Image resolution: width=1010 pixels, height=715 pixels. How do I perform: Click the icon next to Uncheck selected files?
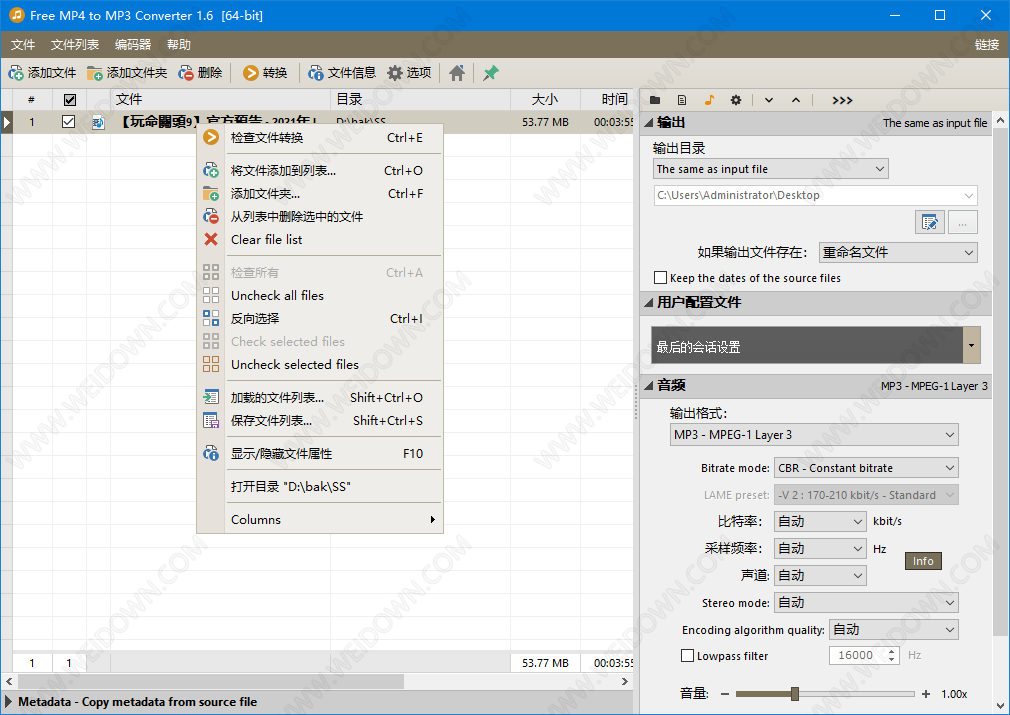(x=211, y=365)
